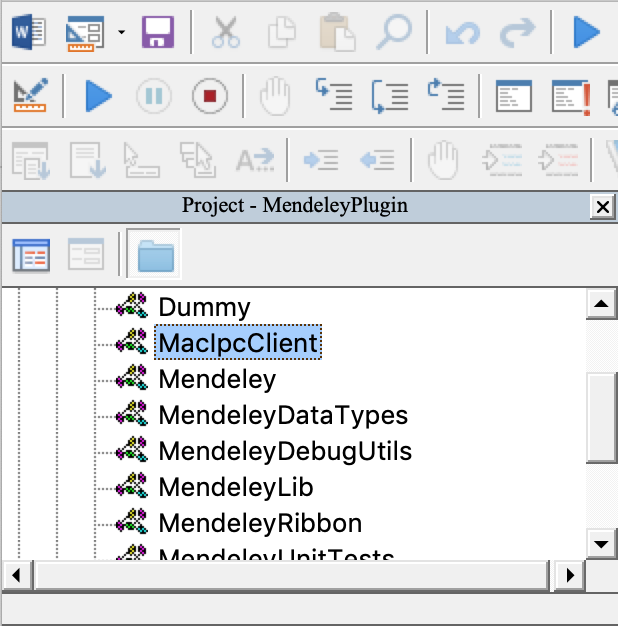Click the module icon beside Dummy
This screenshot has width=618, height=626.
[x=132, y=306]
